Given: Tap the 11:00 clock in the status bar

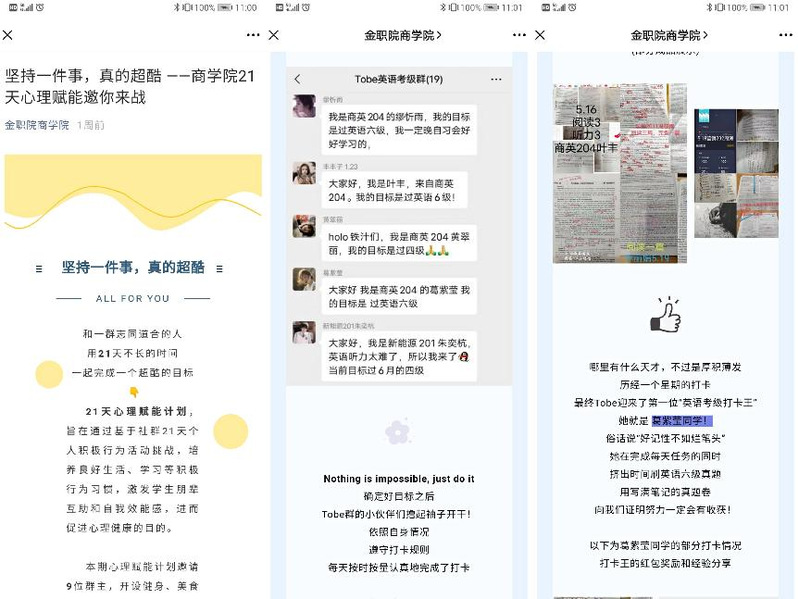Looking at the screenshot, I should pyautogui.click(x=246, y=8).
